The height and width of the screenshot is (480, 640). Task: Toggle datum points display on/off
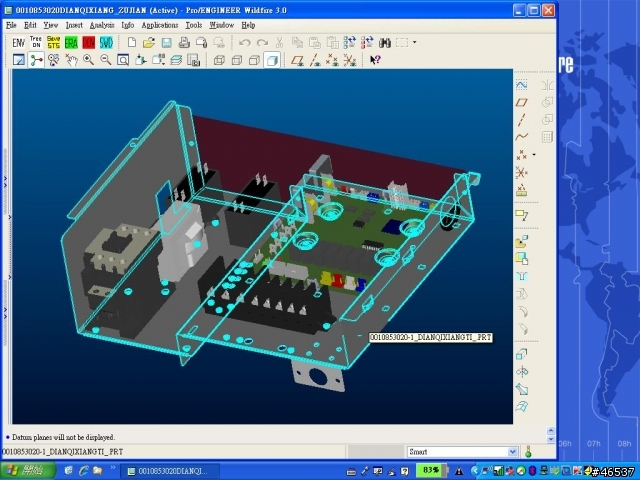332,60
